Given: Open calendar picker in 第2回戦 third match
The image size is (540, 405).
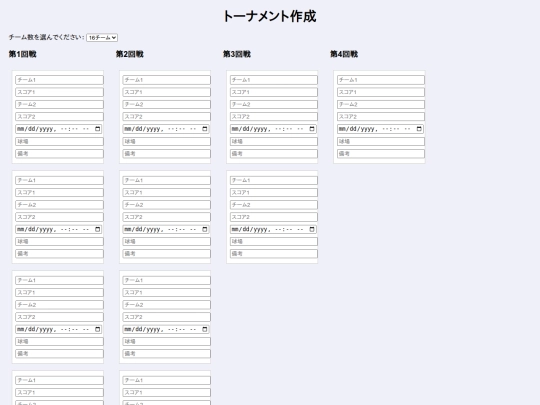Looking at the screenshot, I should tap(205, 329).
